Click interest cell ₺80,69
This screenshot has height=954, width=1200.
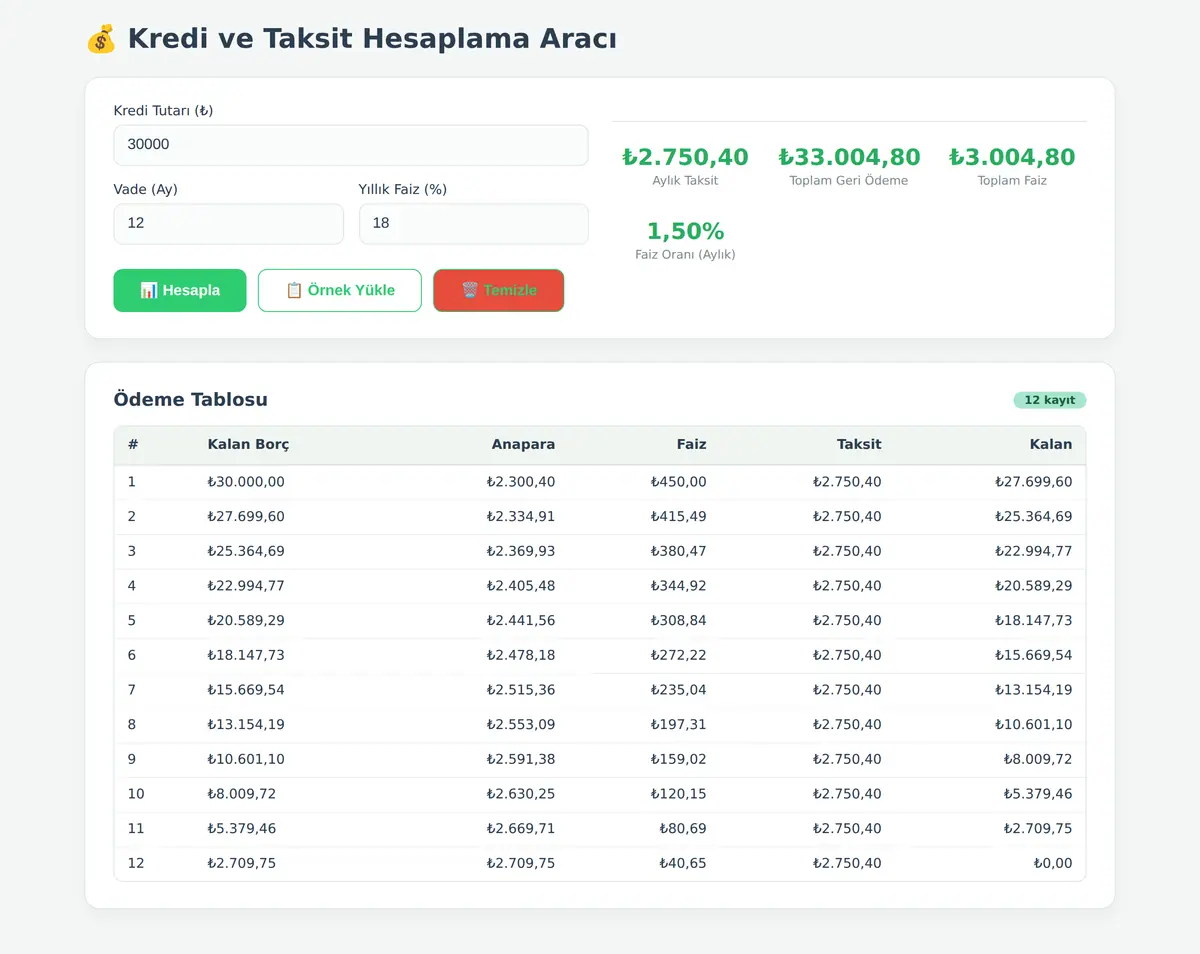click(x=683, y=828)
